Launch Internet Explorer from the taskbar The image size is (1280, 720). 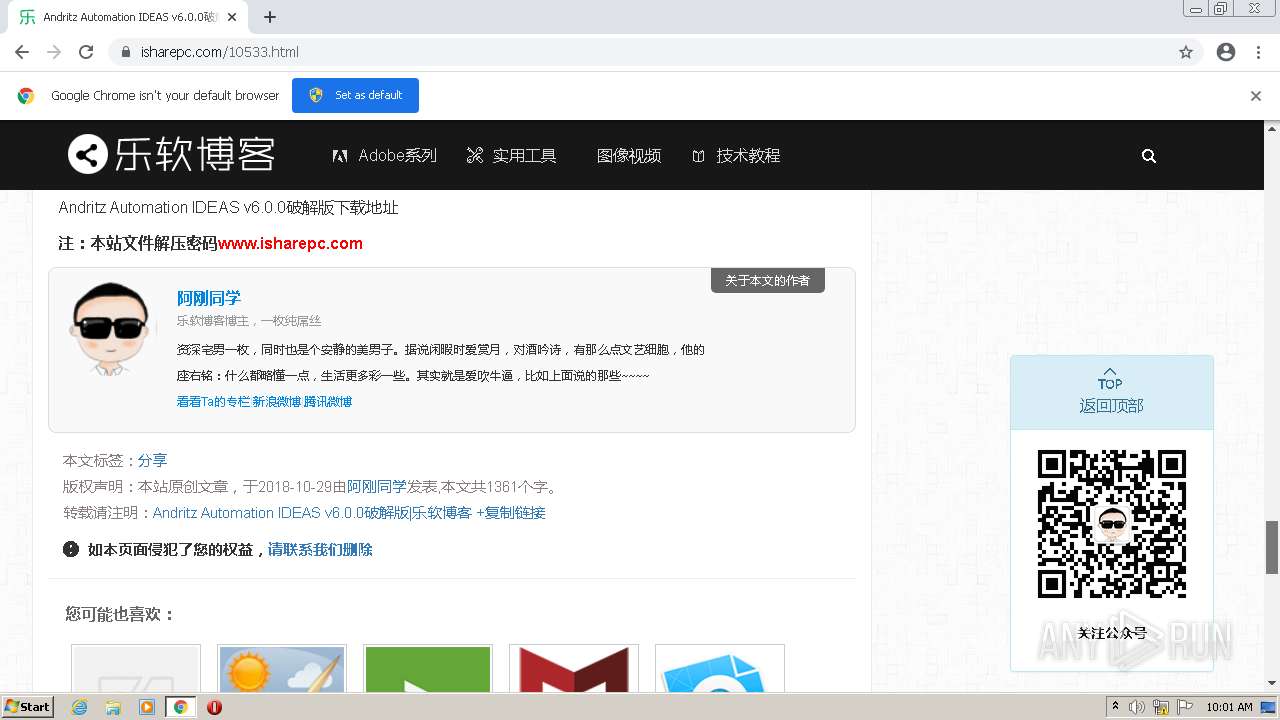(x=80, y=707)
